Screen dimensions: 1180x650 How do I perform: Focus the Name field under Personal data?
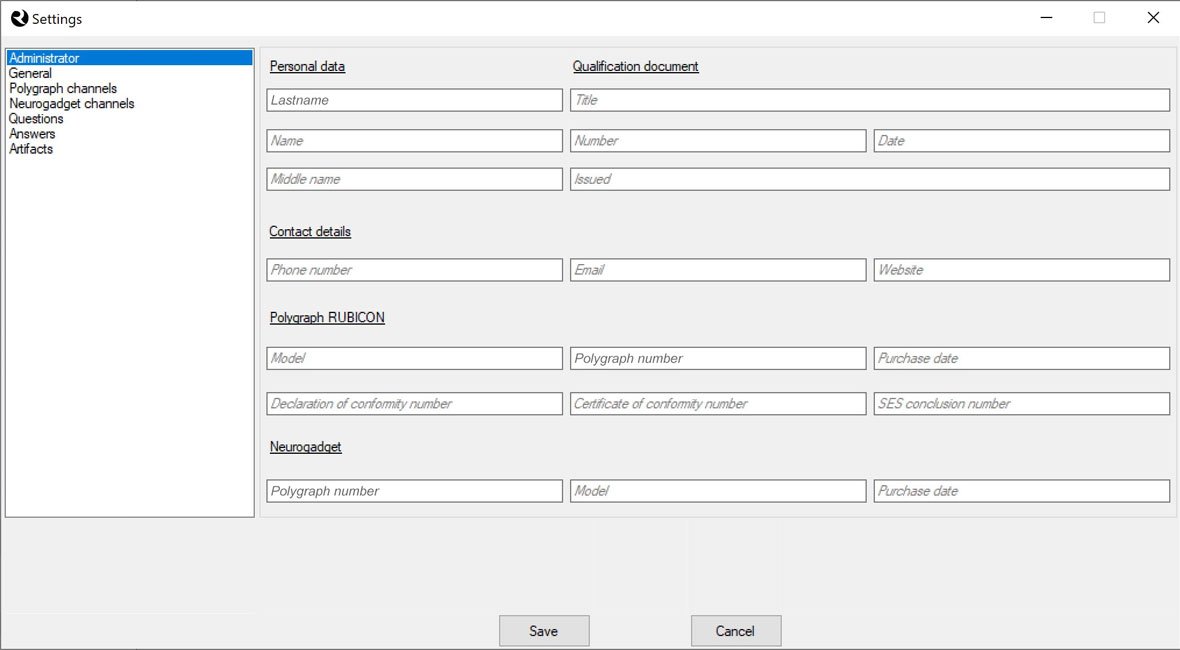point(413,140)
